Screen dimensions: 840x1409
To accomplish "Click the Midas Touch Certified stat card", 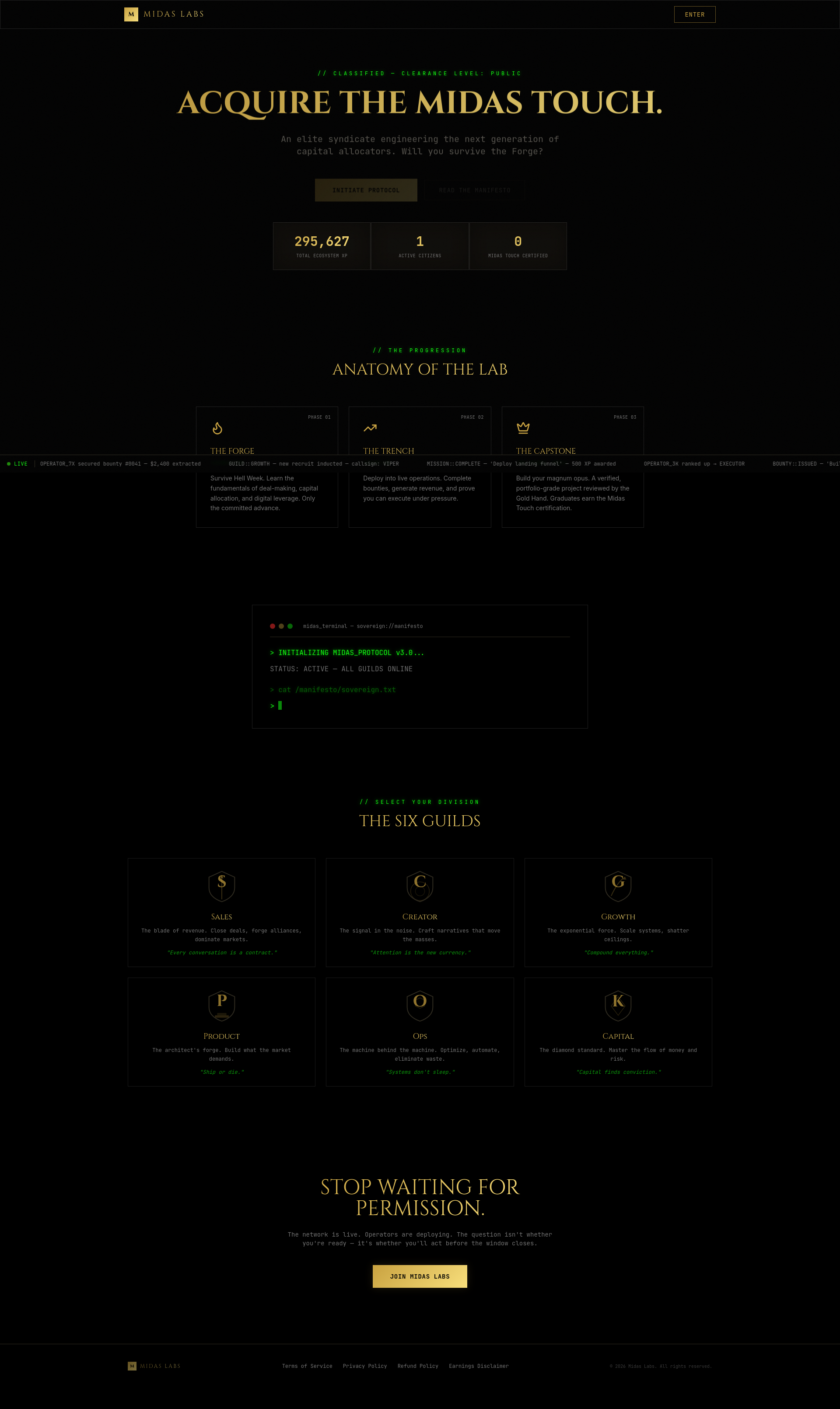I will [x=518, y=246].
